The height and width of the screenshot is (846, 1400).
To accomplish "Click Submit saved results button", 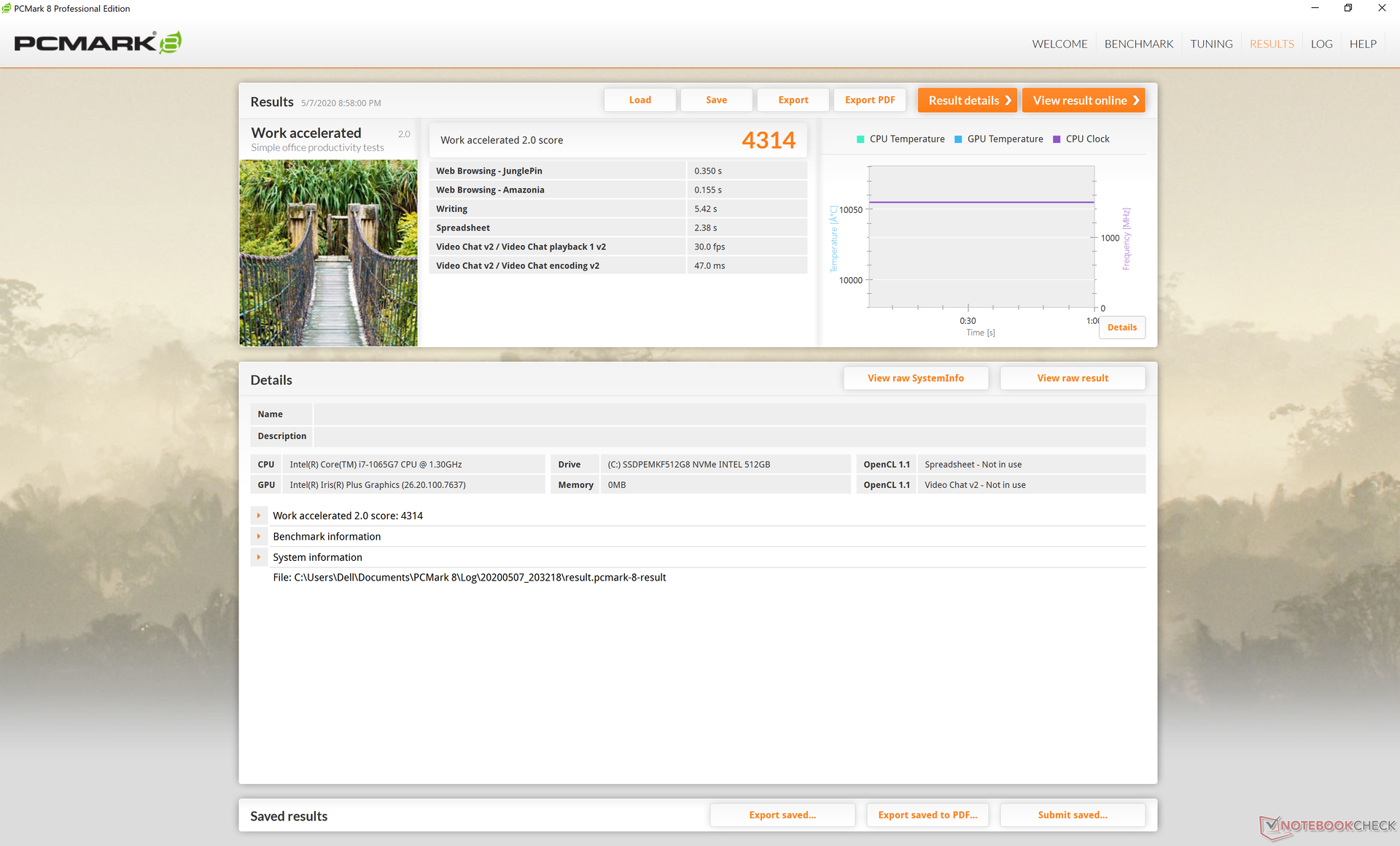I will click(1072, 815).
